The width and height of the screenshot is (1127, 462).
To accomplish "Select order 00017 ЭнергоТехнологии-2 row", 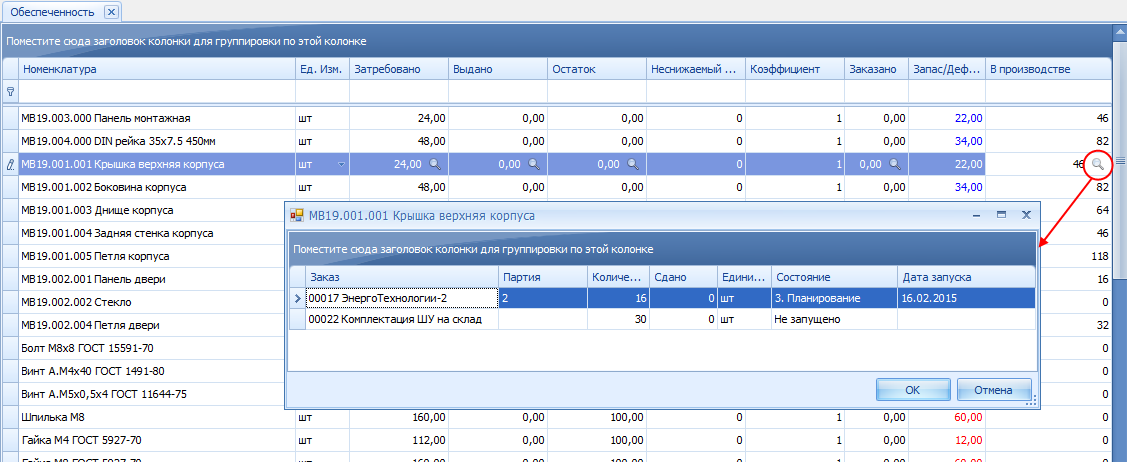I will [x=662, y=297].
